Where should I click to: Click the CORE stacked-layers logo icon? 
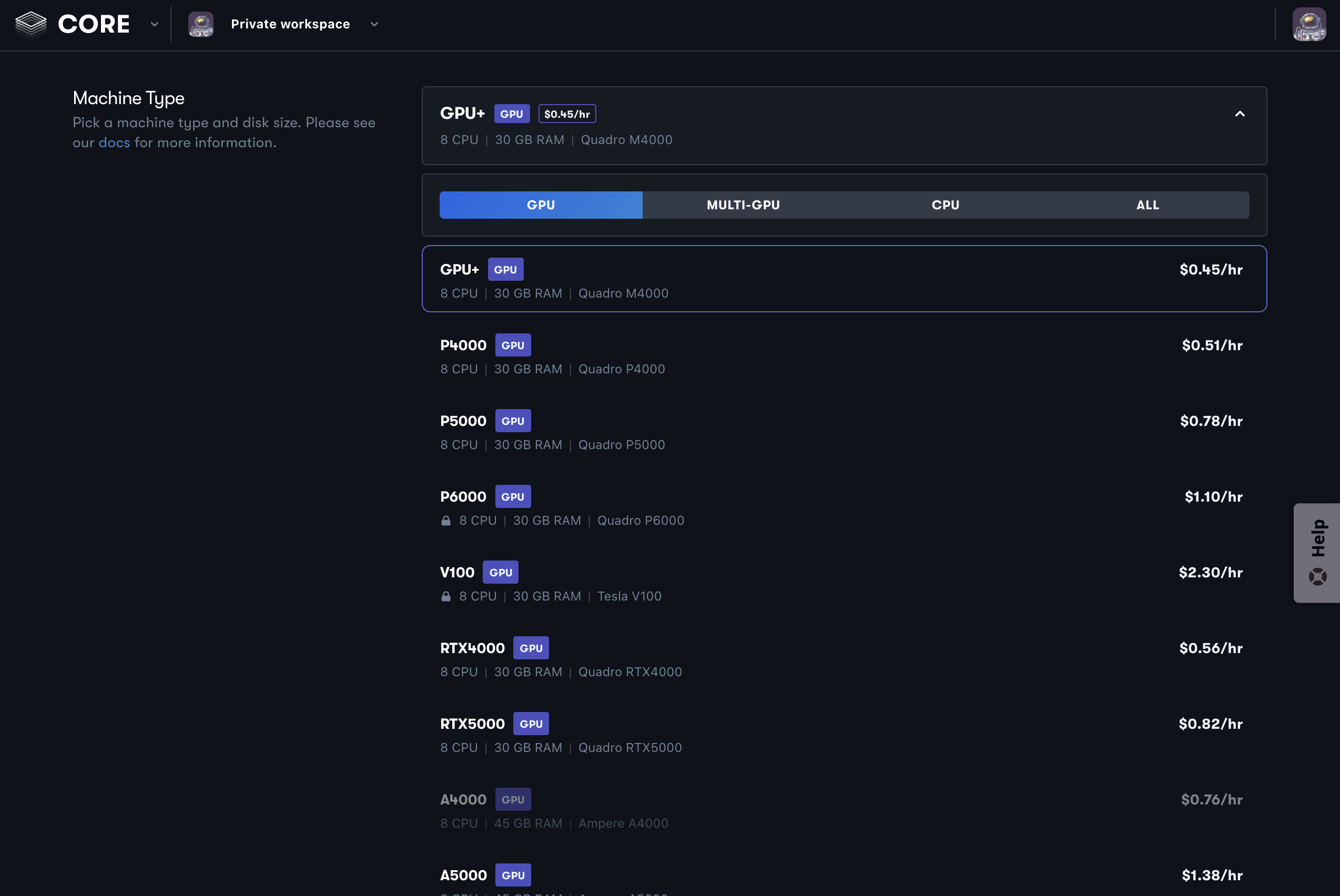tap(31, 24)
